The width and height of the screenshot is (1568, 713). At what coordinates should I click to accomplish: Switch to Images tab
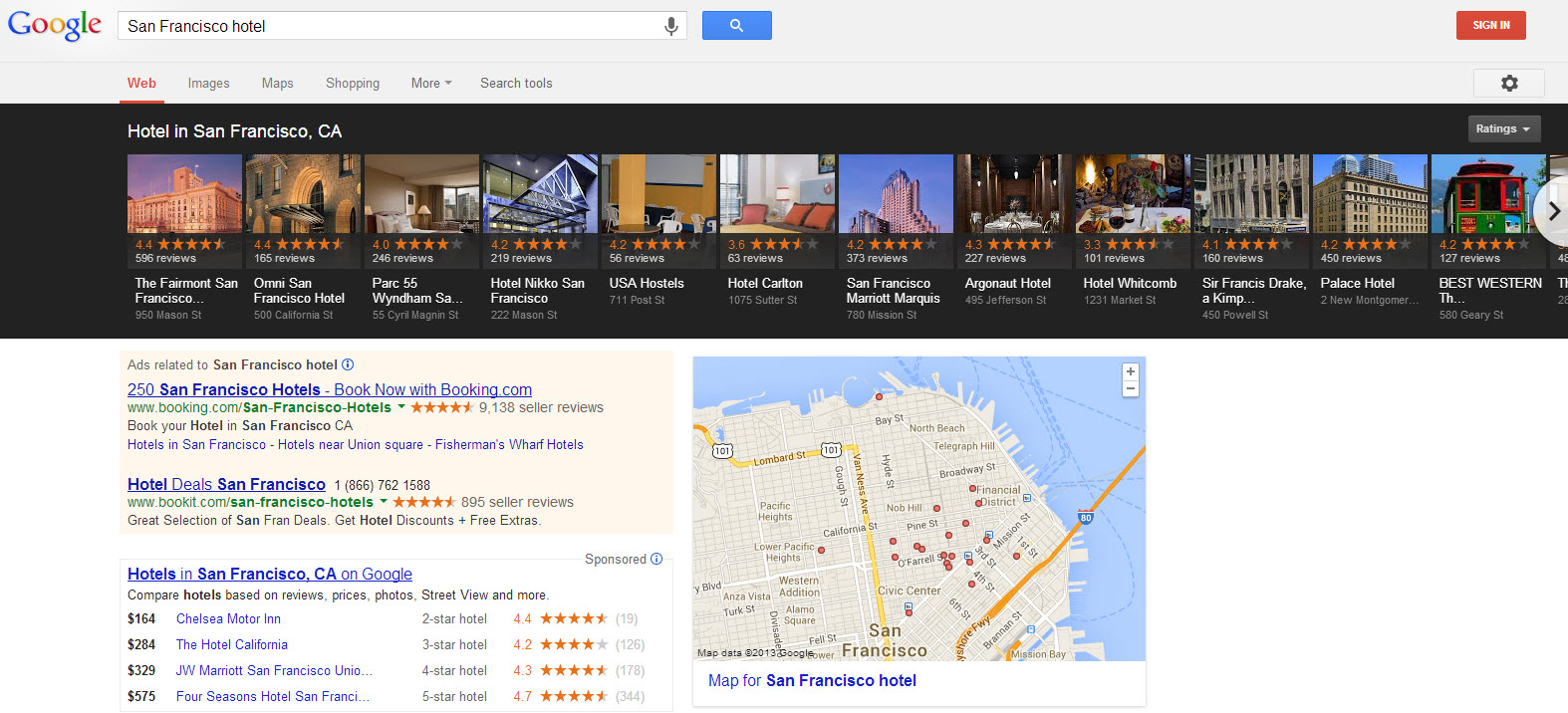click(x=208, y=84)
